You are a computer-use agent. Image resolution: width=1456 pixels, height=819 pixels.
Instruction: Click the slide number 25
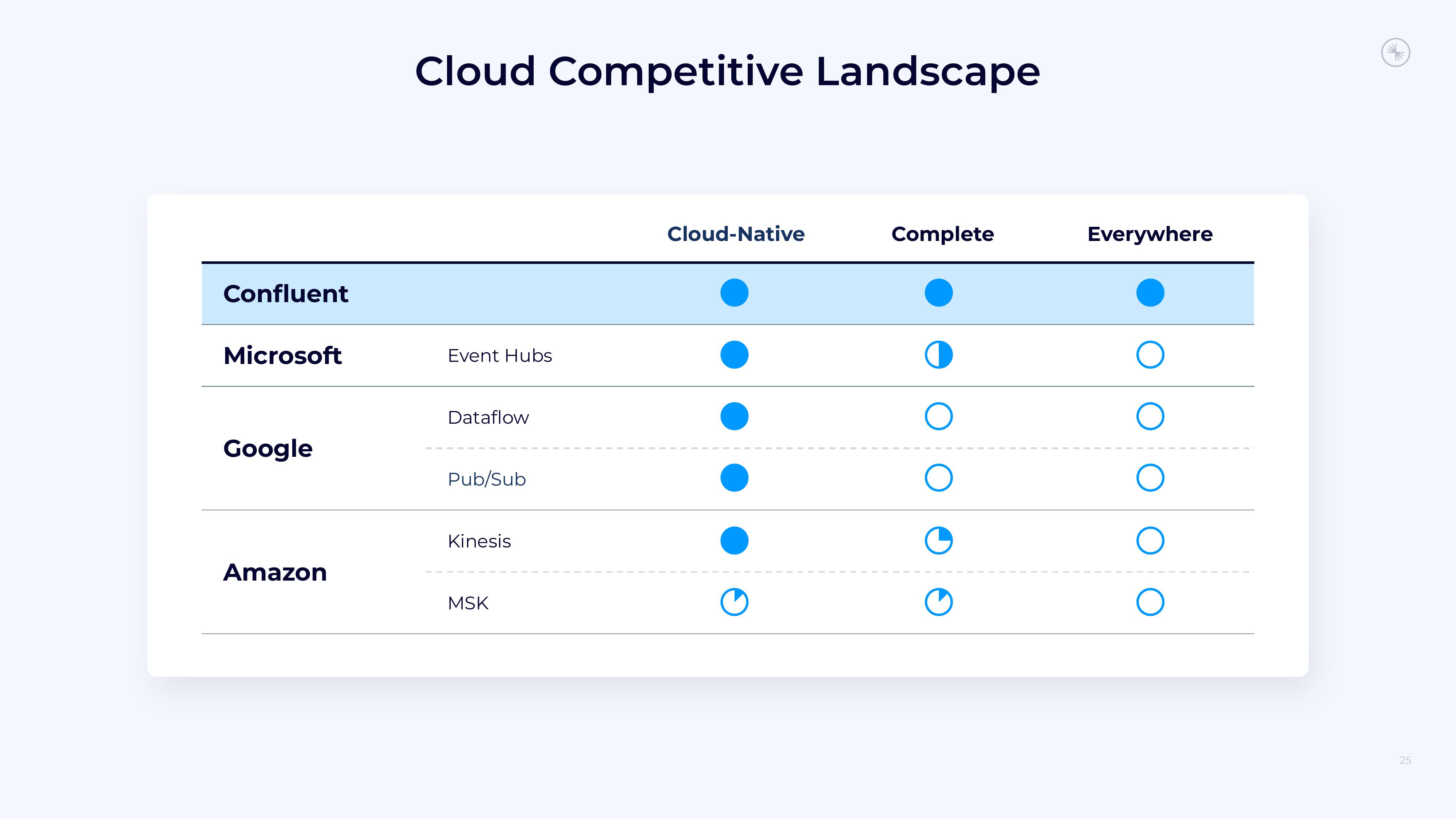point(1405,760)
